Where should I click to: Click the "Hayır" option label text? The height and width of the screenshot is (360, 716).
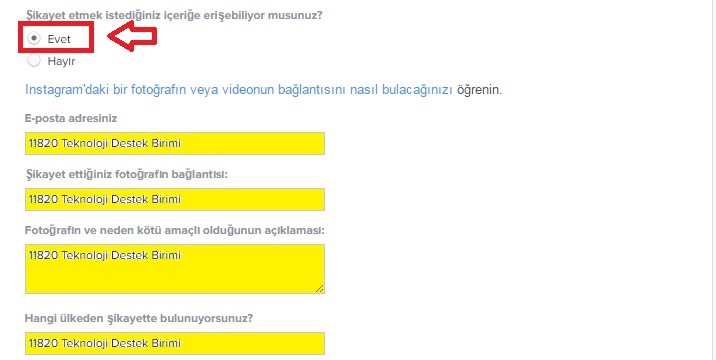(x=61, y=61)
